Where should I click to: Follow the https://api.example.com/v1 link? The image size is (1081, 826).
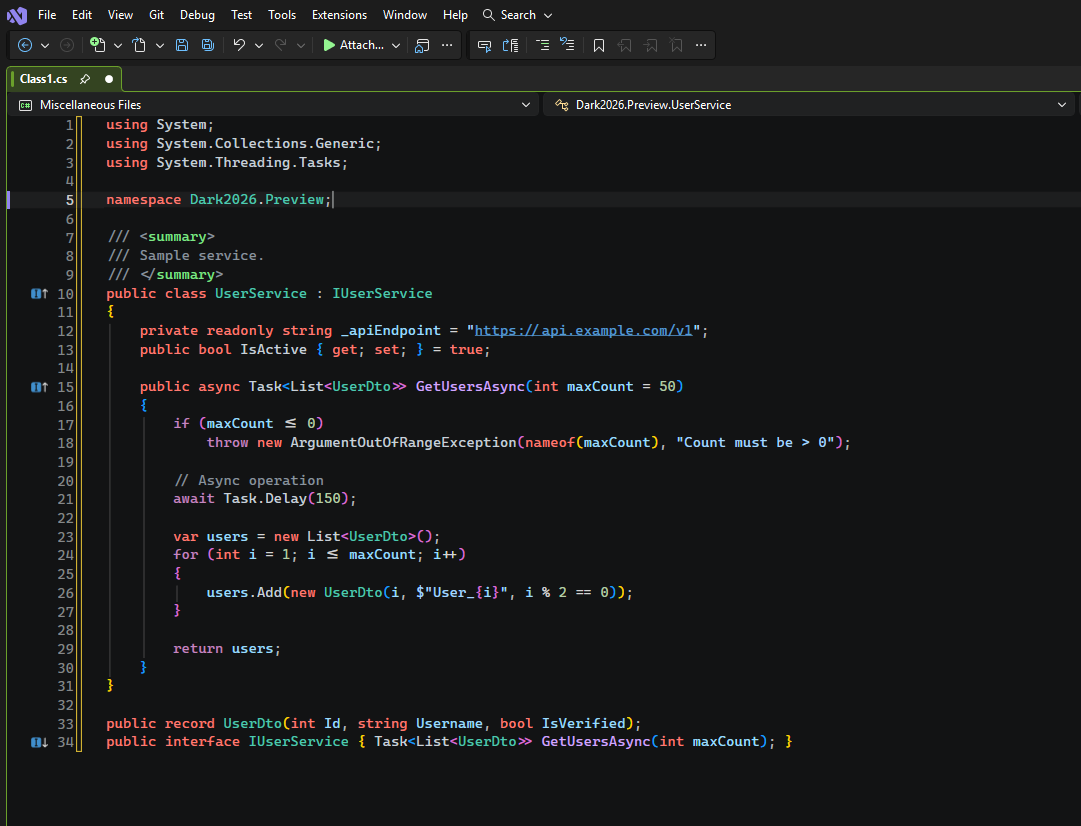pyautogui.click(x=583, y=331)
